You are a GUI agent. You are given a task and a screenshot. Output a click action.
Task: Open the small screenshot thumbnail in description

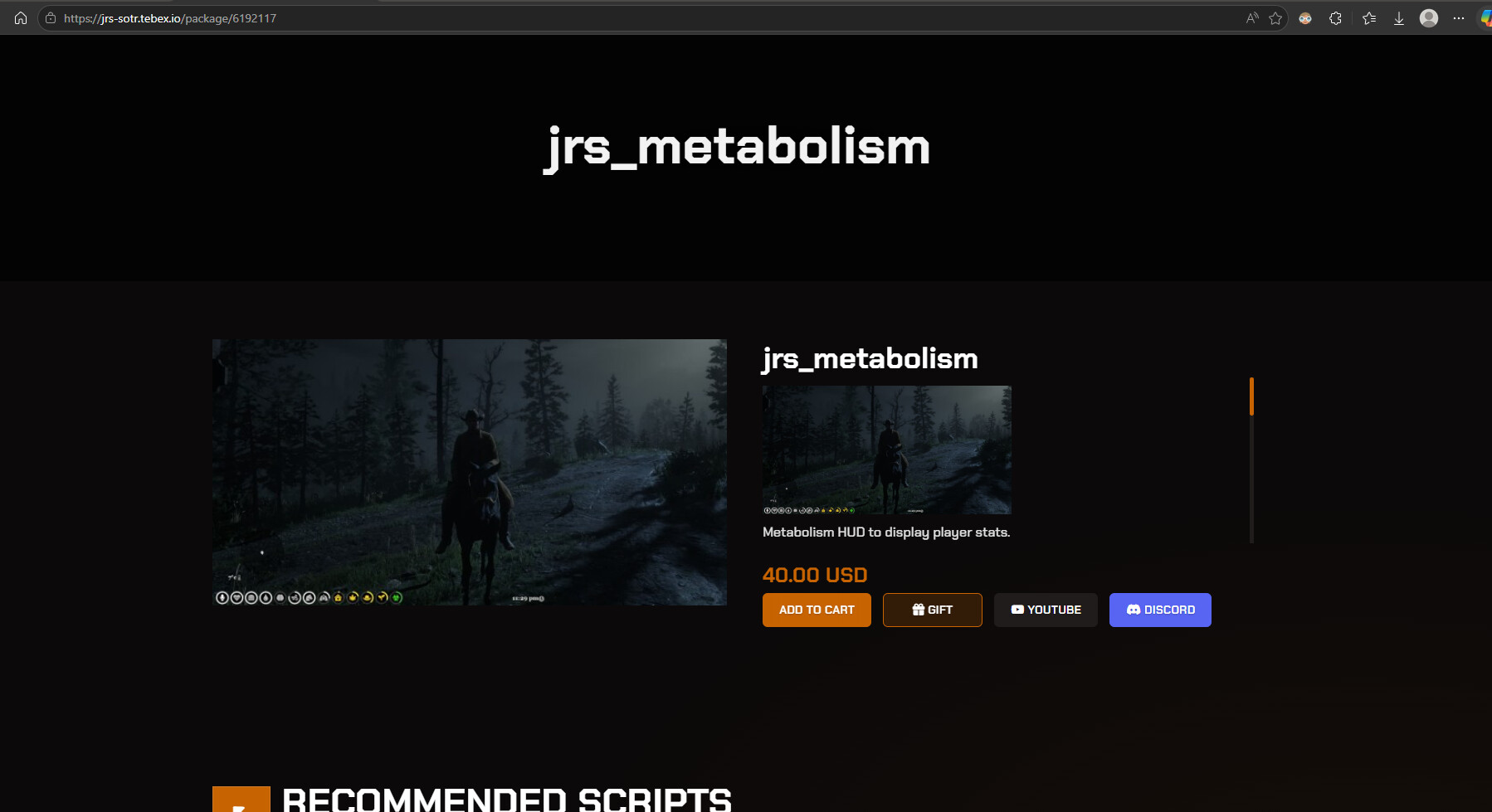(x=887, y=450)
